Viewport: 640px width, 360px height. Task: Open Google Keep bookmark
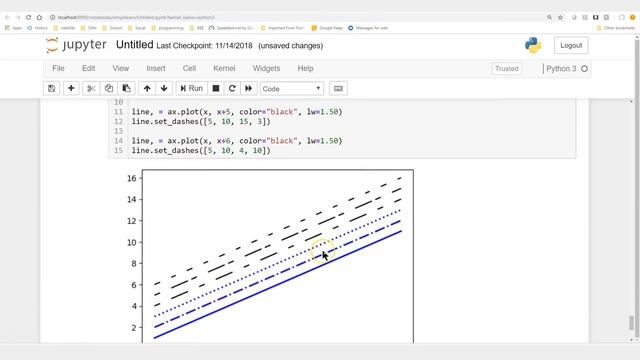(327, 28)
